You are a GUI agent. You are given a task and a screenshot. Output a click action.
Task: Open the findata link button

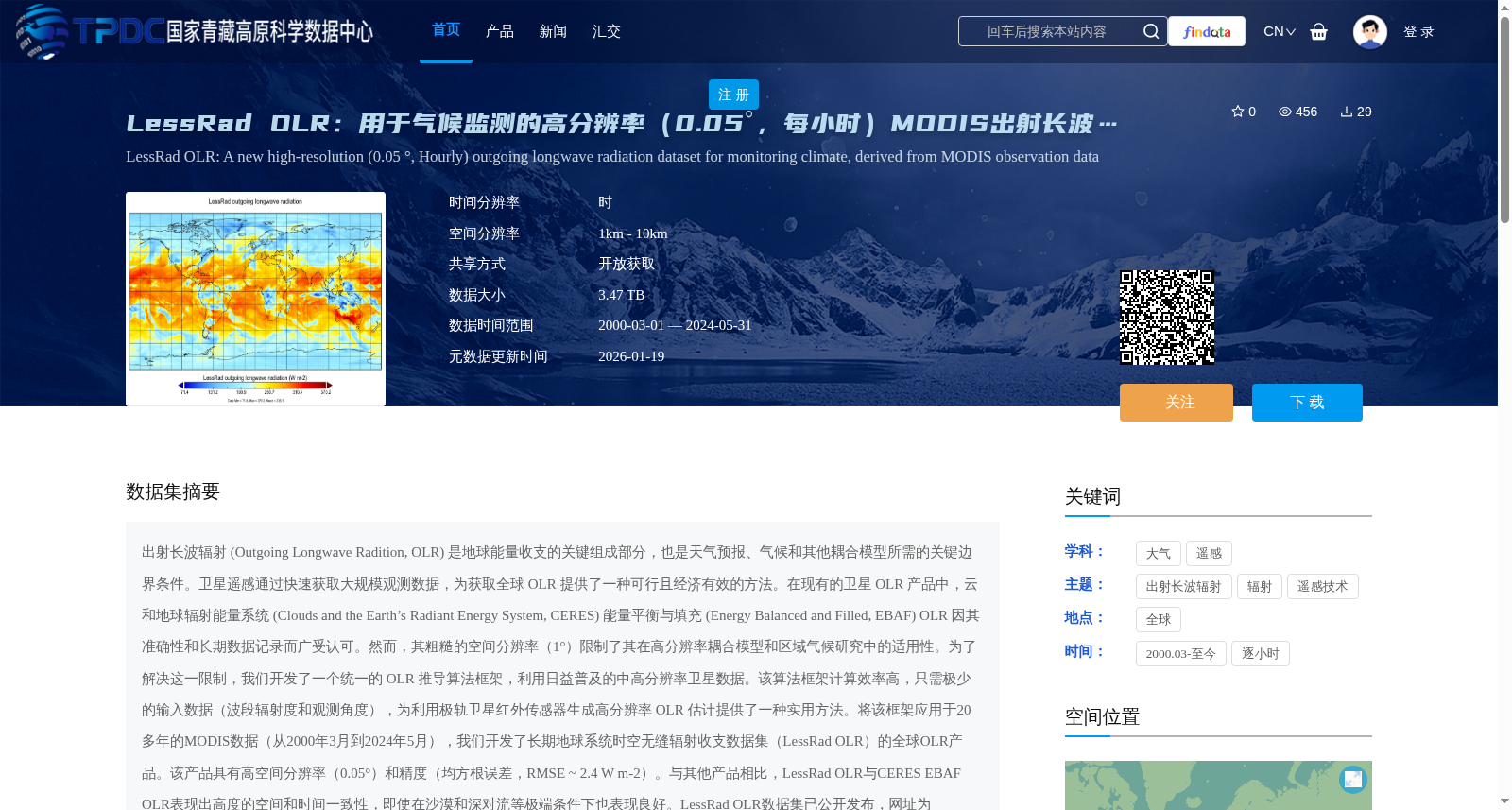pyautogui.click(x=1207, y=31)
